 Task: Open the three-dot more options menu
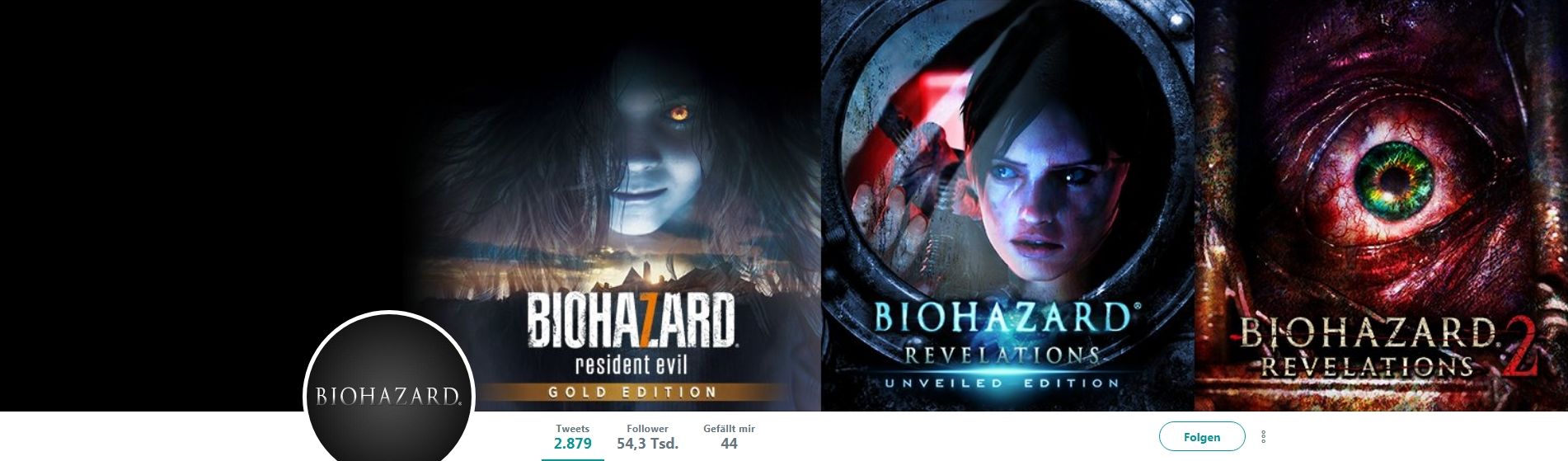point(1263,437)
